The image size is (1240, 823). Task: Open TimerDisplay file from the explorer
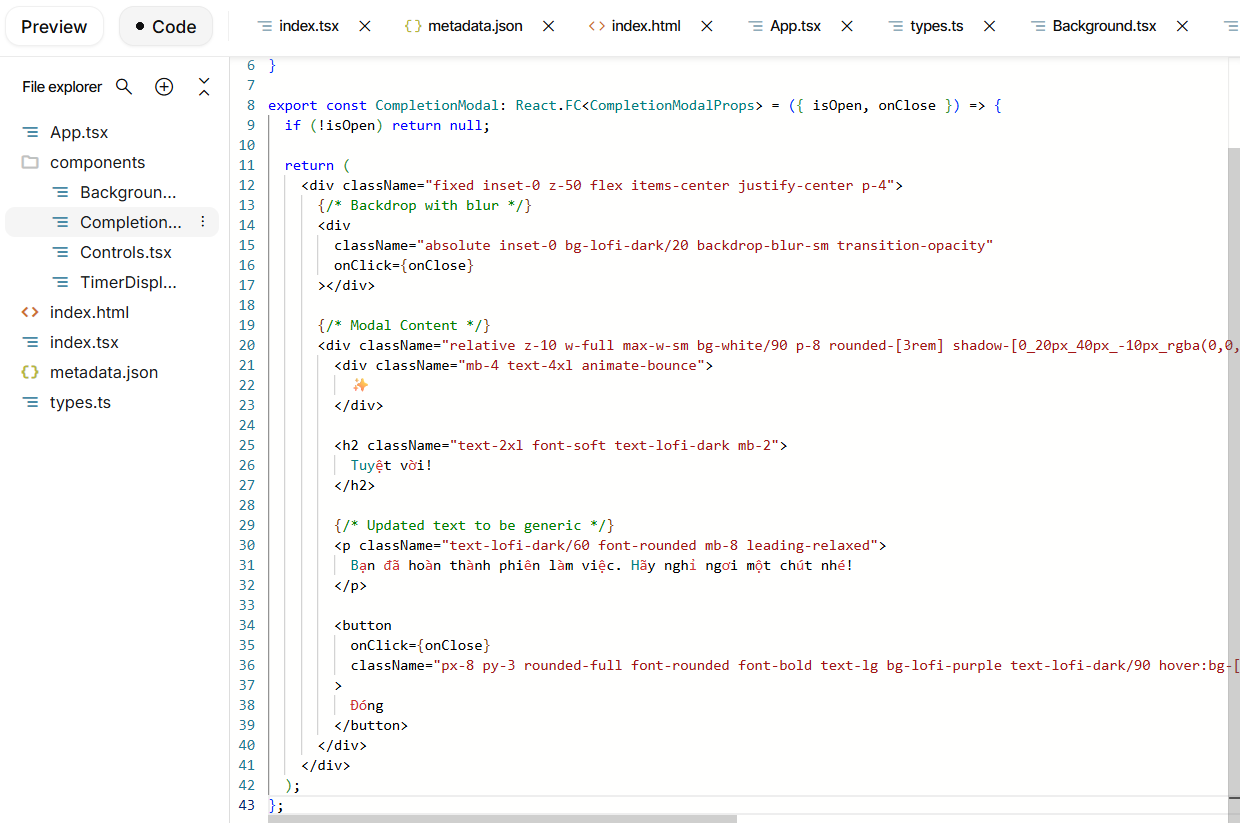click(x=128, y=282)
